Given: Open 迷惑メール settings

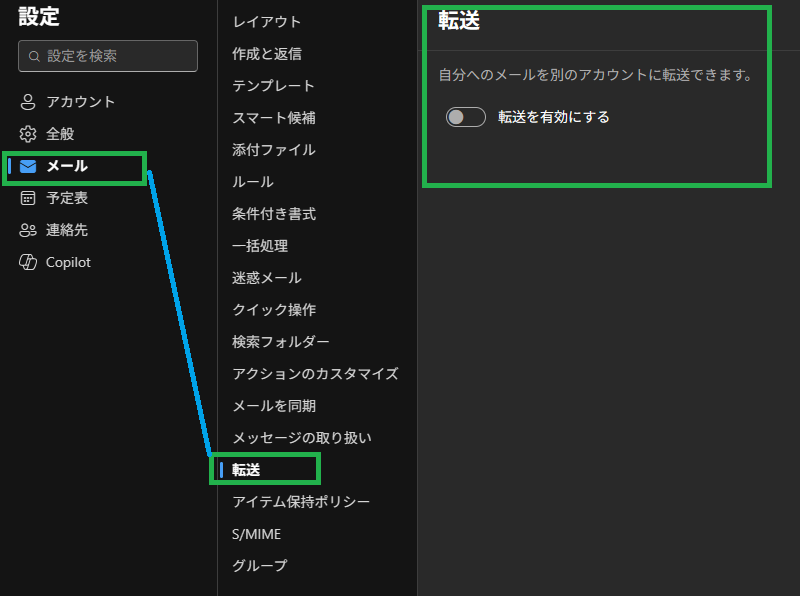Looking at the screenshot, I should click(267, 278).
